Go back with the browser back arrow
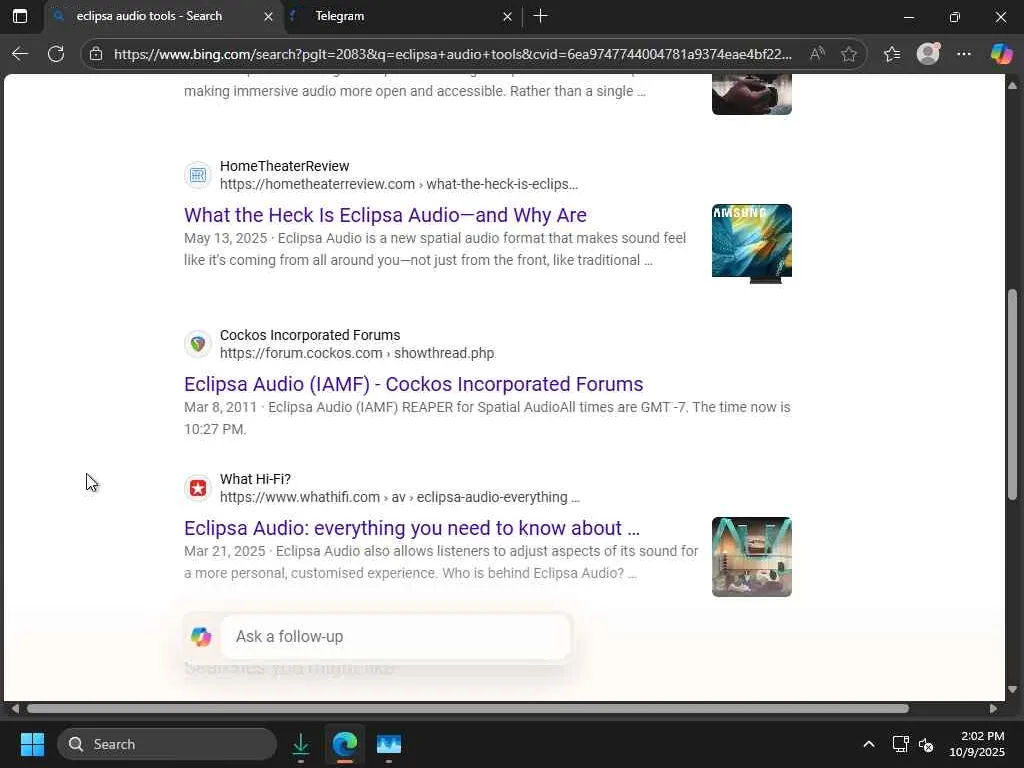1024x768 pixels. [x=20, y=54]
